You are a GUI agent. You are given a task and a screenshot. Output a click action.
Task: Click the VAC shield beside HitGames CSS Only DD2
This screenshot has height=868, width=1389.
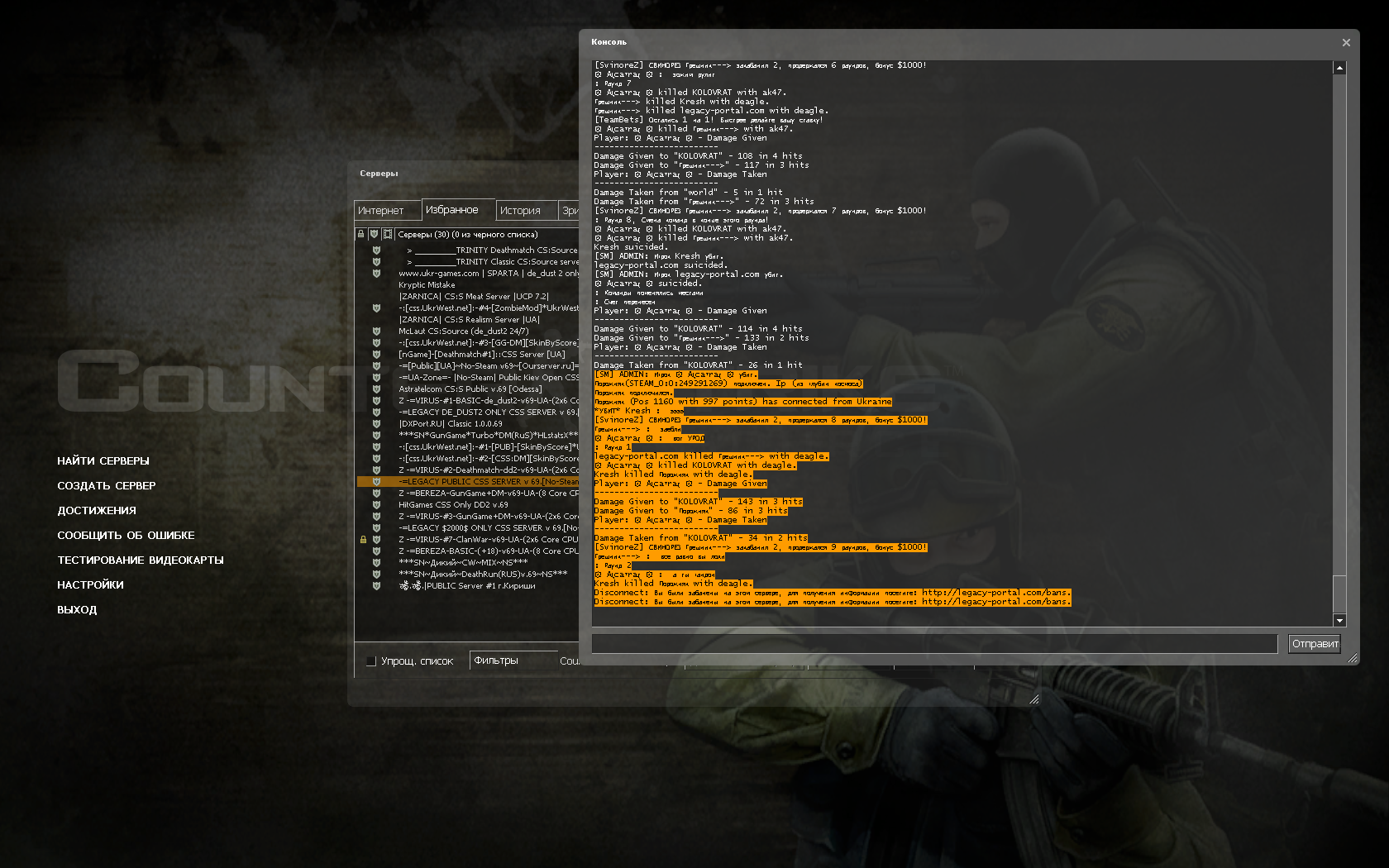tap(376, 505)
